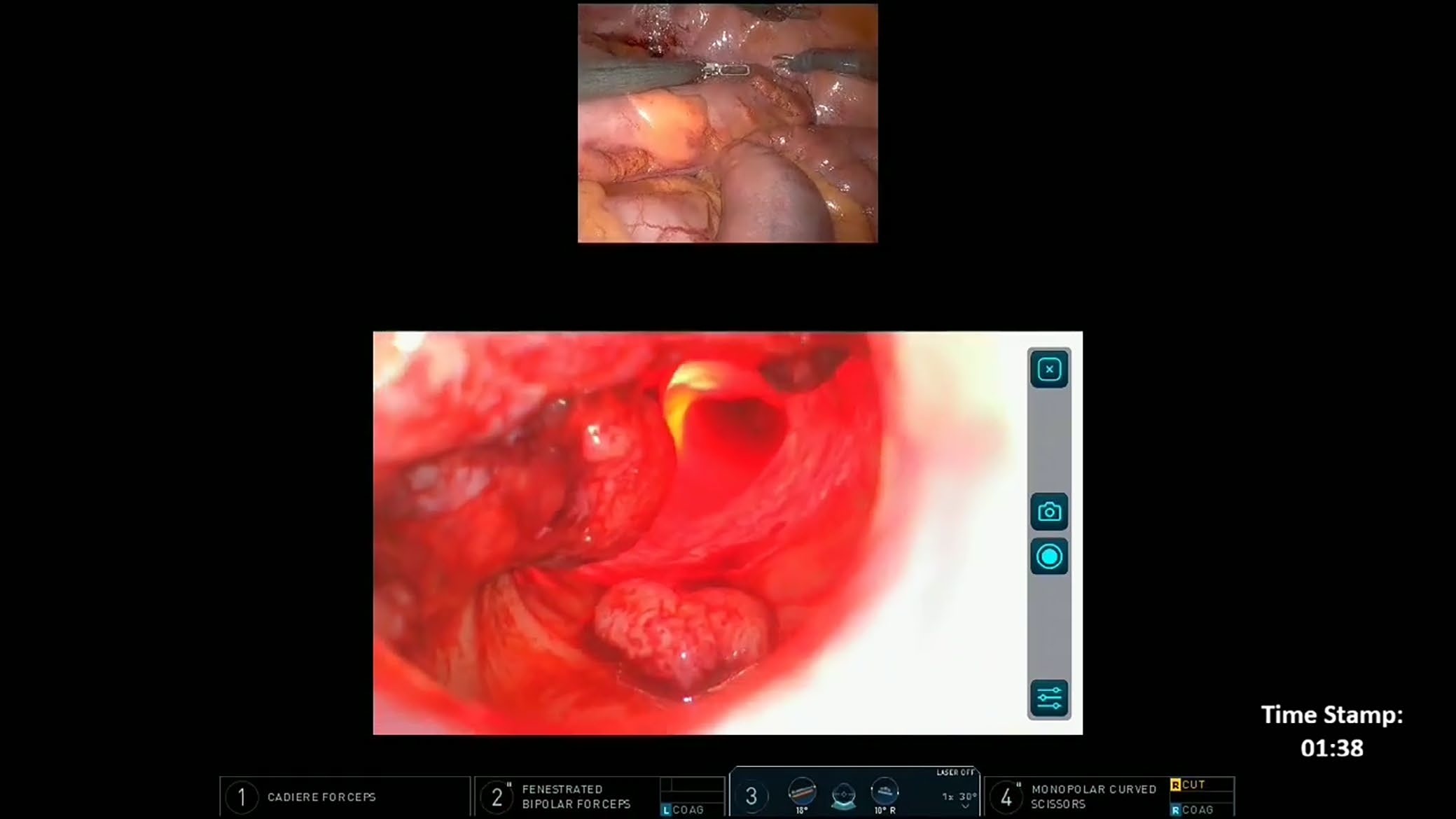Start recording with the record icon
The height and width of the screenshot is (819, 1456).
click(x=1048, y=556)
